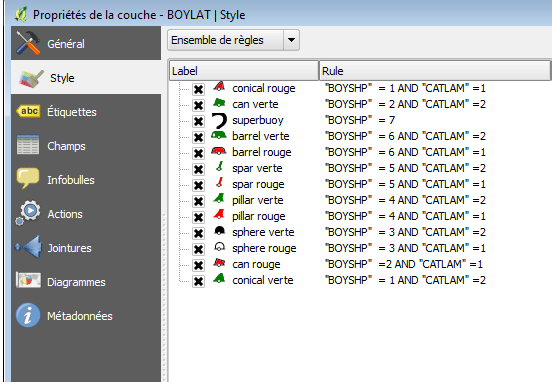Switch to the Actions tab
552x382 pixels.
pyautogui.click(x=86, y=214)
